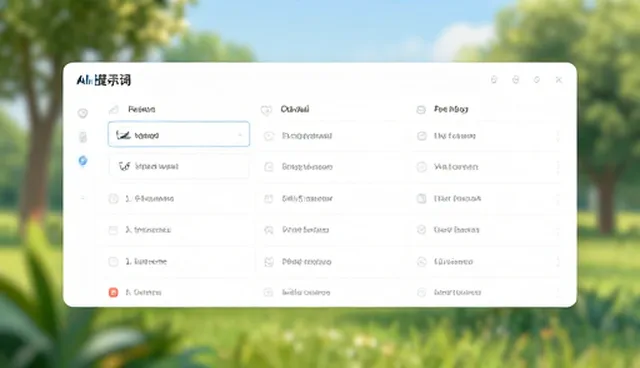Open the blue-outlined dropdown field
Image resolution: width=640 pixels, height=368 pixels.
pos(179,134)
